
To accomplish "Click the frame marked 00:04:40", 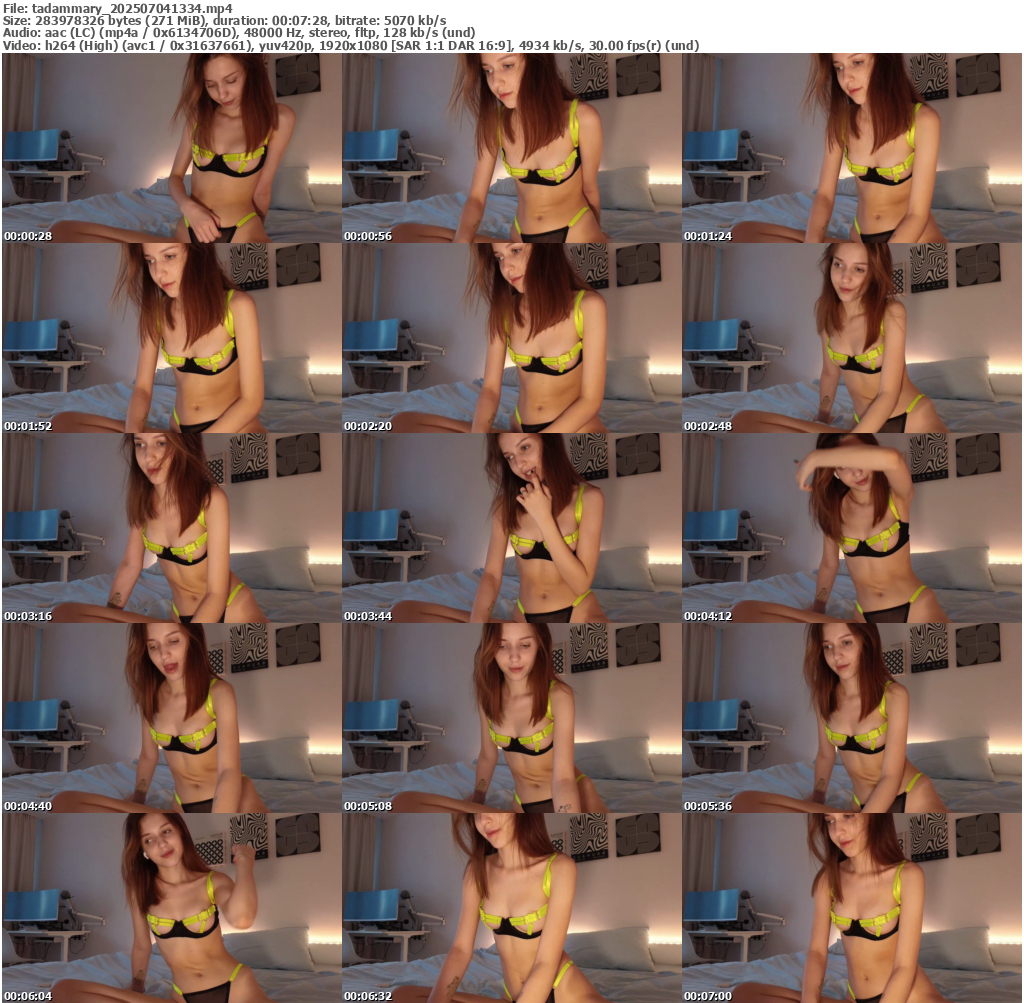I will pyautogui.click(x=171, y=718).
